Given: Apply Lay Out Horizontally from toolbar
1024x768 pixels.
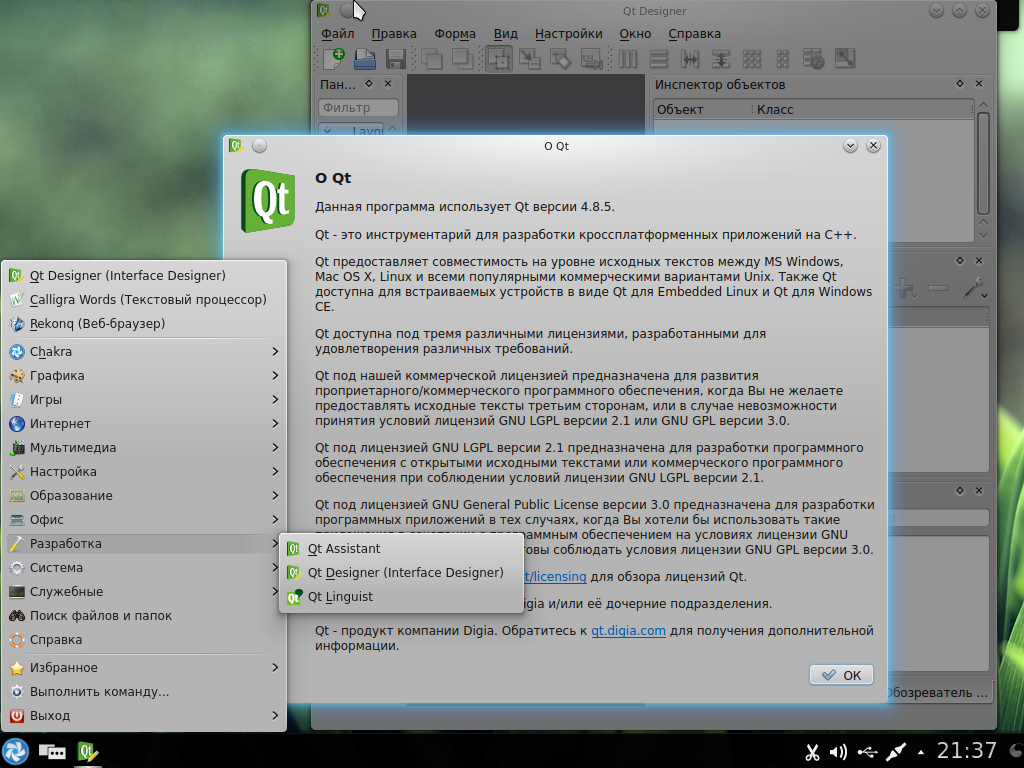Looking at the screenshot, I should coord(628,59).
